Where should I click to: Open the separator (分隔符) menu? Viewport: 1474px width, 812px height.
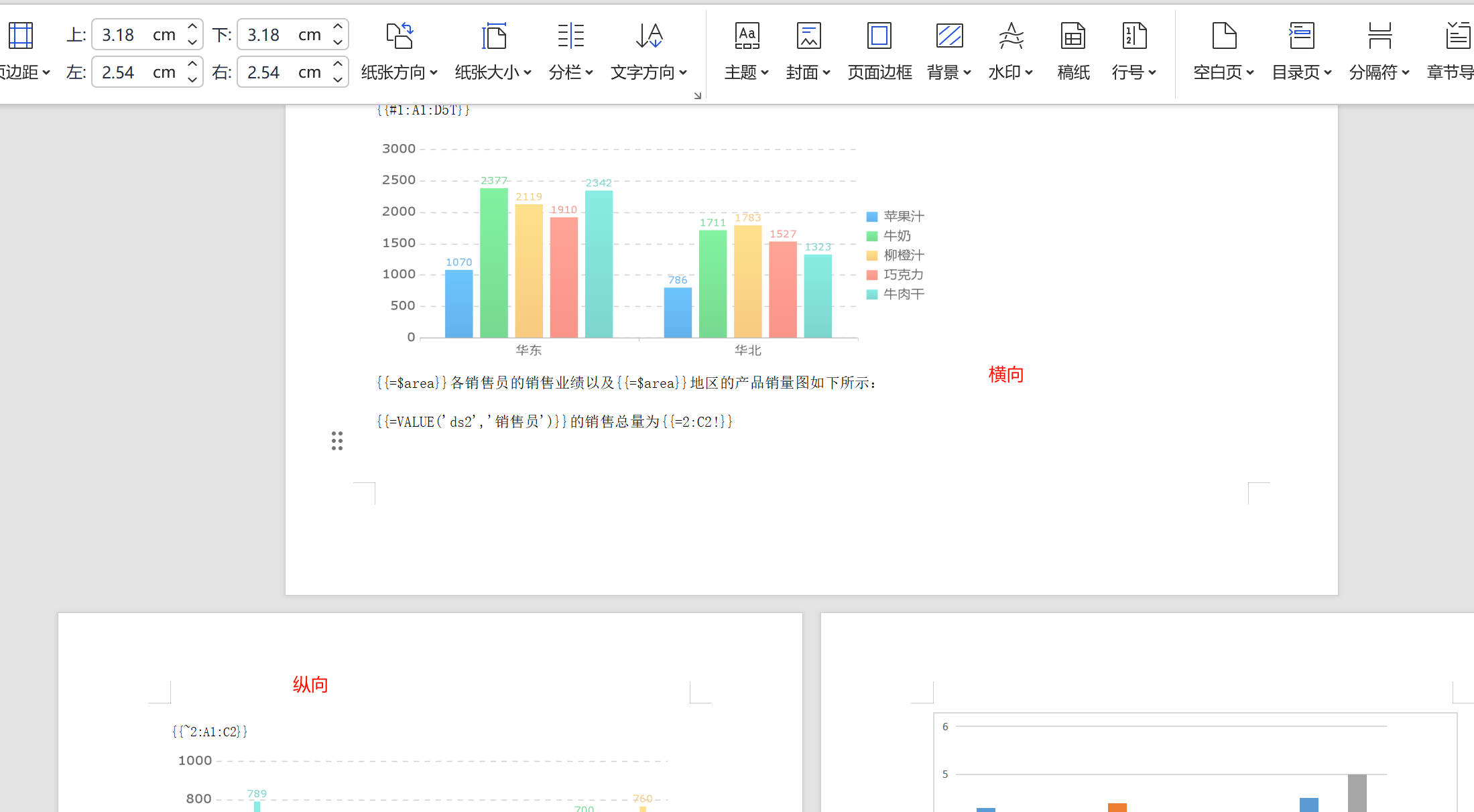[x=1379, y=72]
